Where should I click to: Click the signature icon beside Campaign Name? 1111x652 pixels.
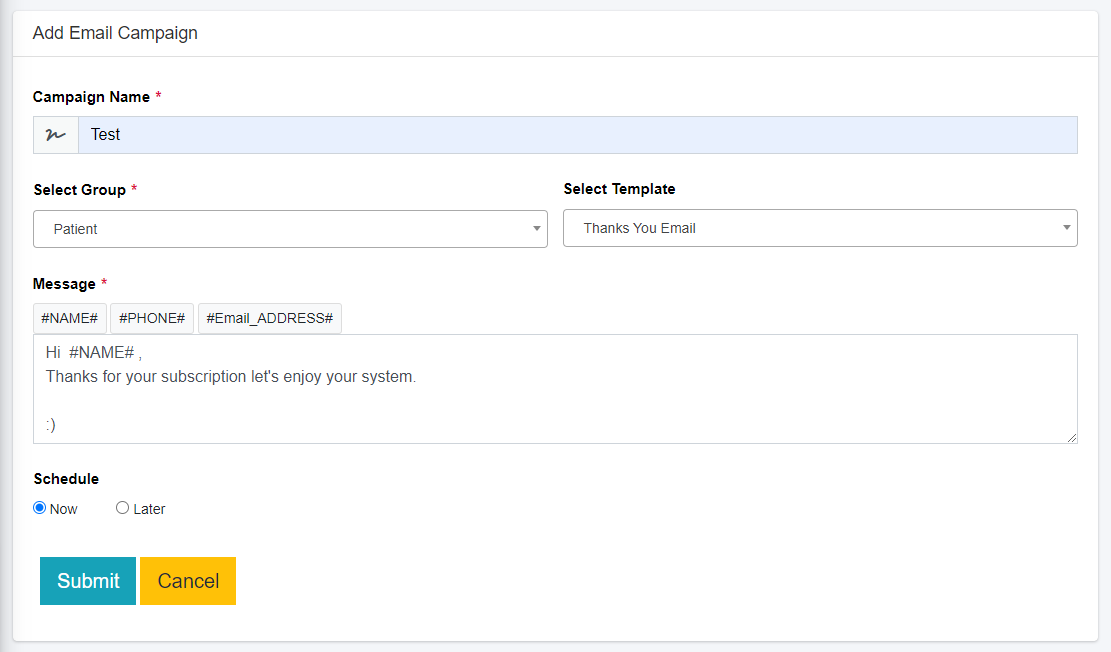[x=56, y=135]
